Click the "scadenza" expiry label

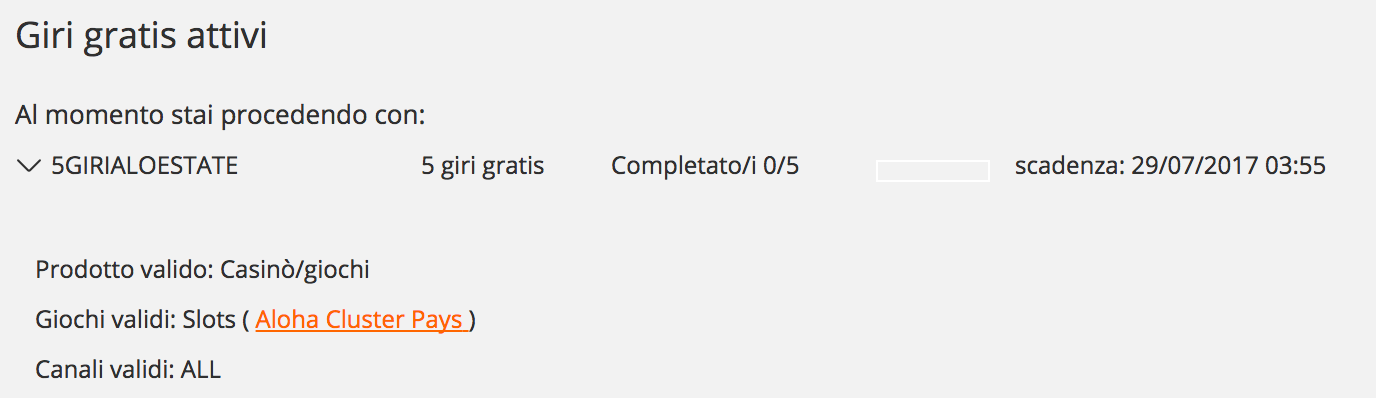tap(1069, 166)
